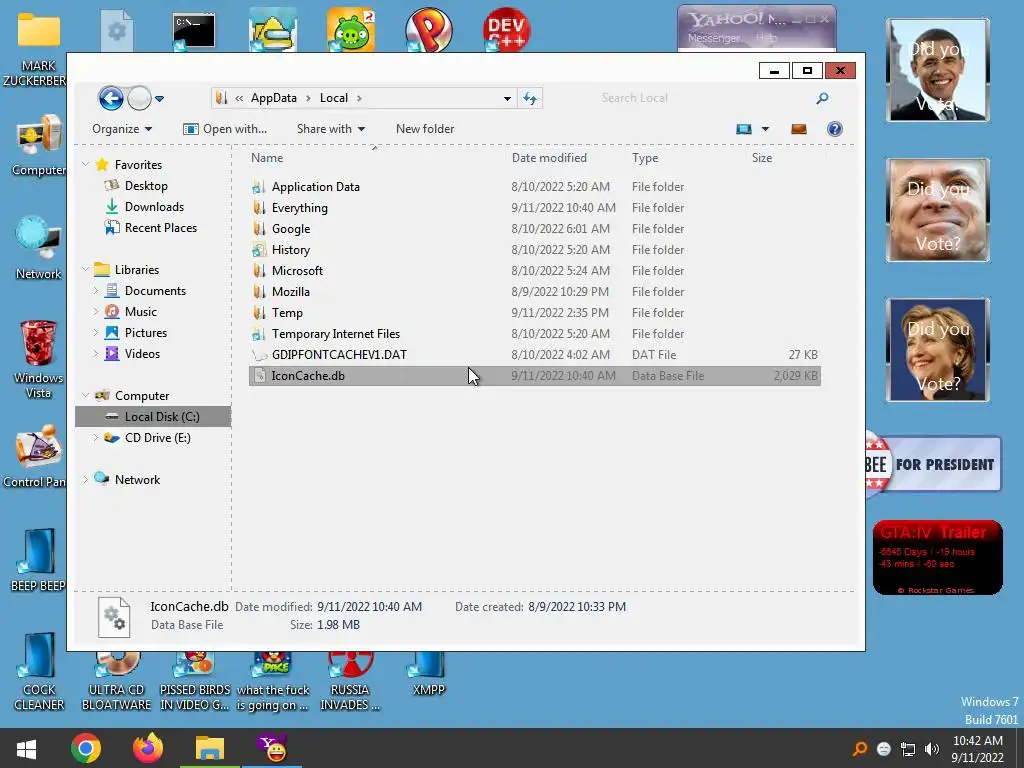
Task: Open the Organize menu
Action: 122,129
